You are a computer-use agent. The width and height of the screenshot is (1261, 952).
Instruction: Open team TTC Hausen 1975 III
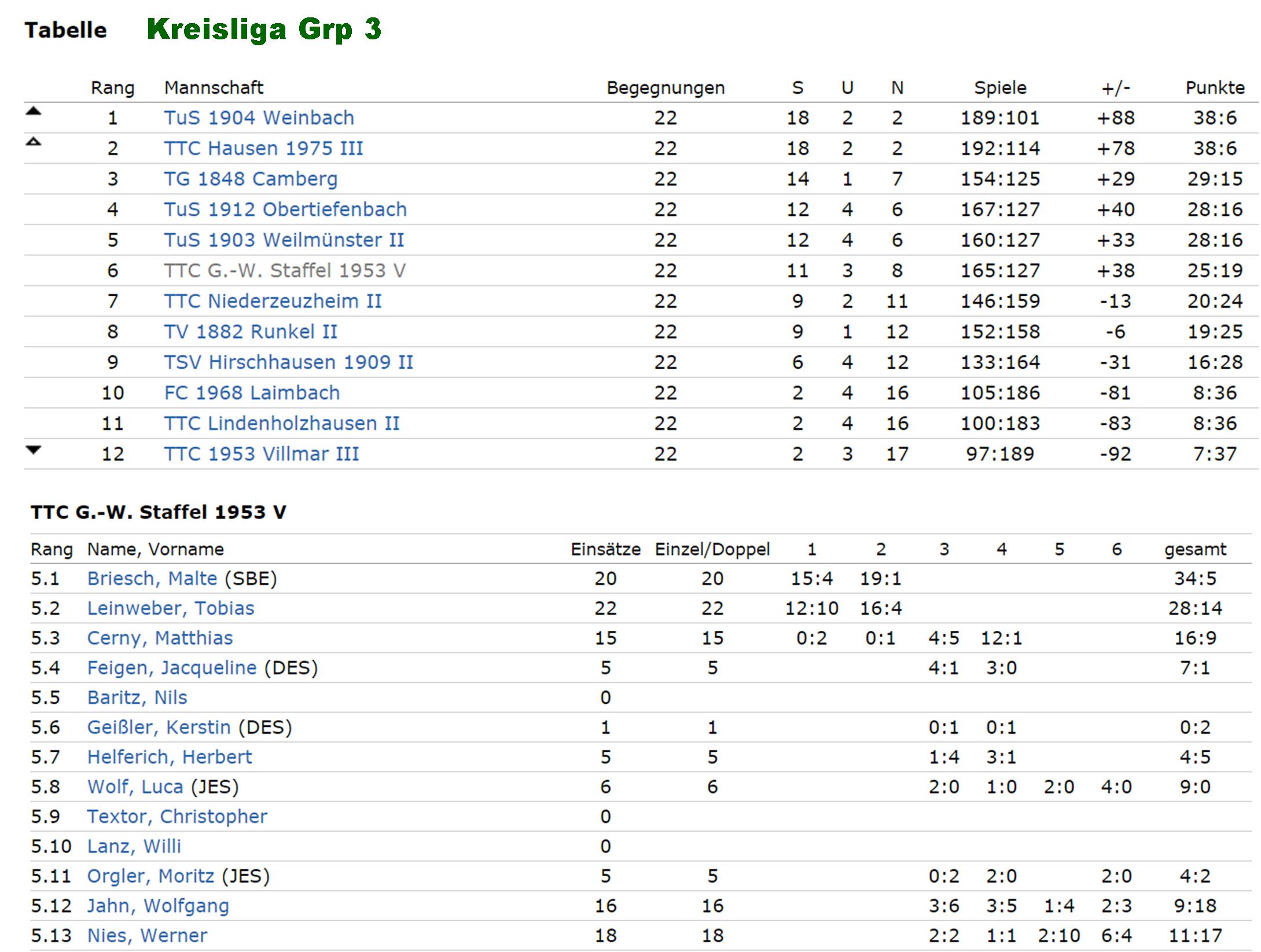(x=263, y=149)
